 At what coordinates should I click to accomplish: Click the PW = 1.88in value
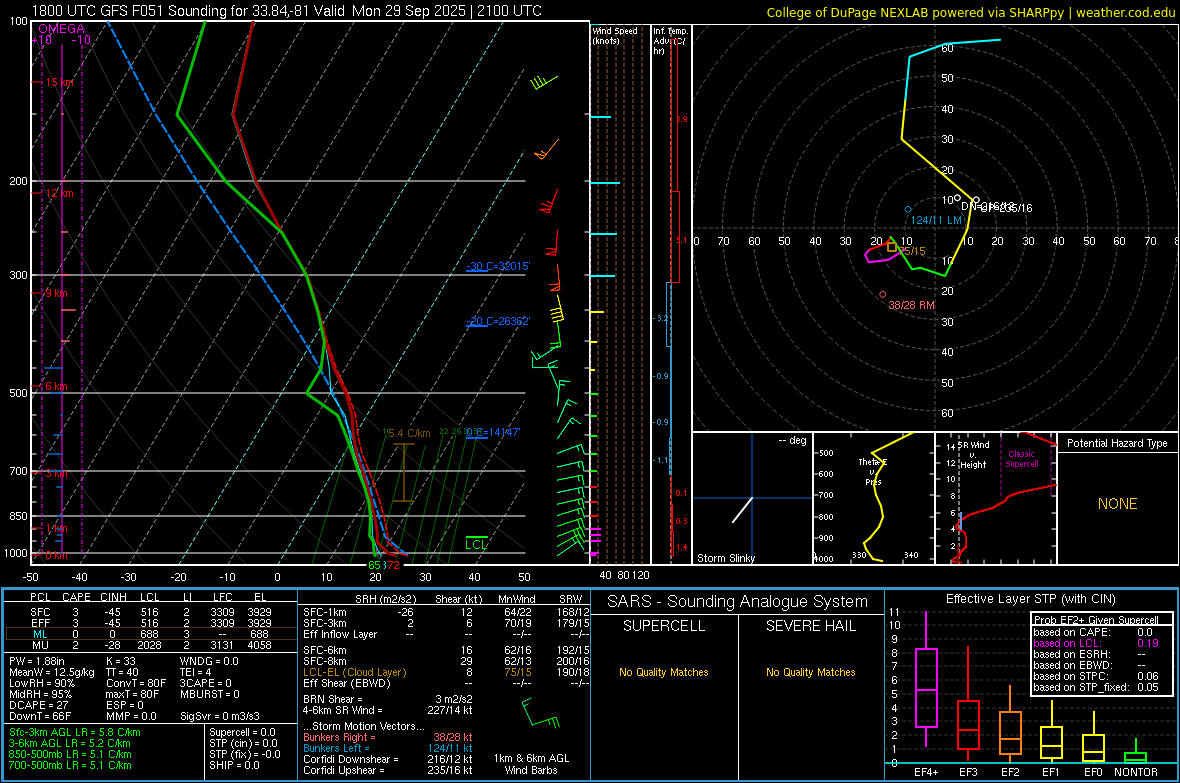(37, 661)
